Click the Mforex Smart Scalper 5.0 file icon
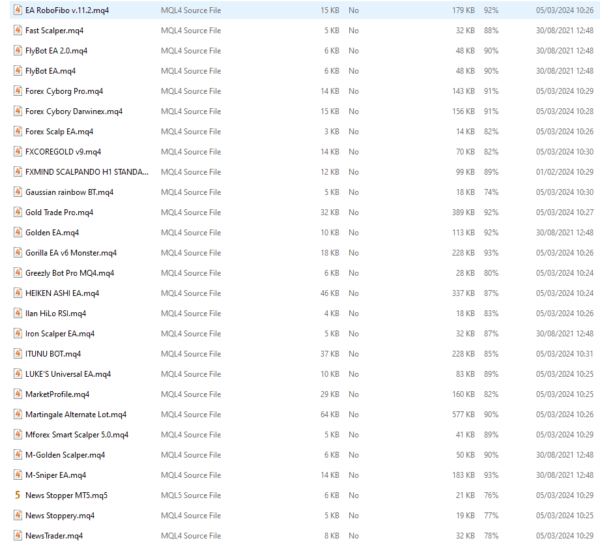The width and height of the screenshot is (600, 545). click(x=18, y=434)
